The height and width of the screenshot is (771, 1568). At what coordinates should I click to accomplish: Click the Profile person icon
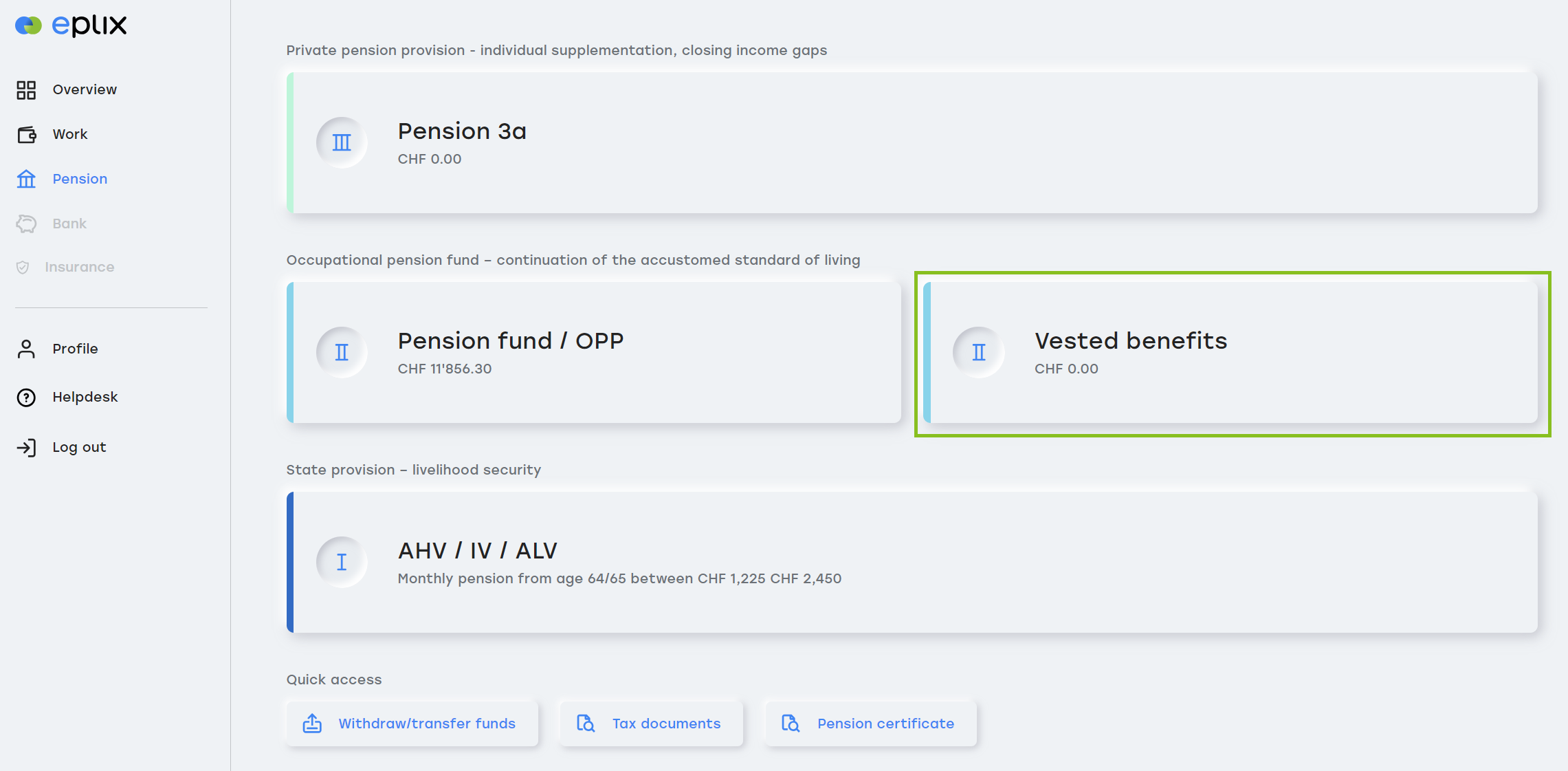pyautogui.click(x=26, y=349)
